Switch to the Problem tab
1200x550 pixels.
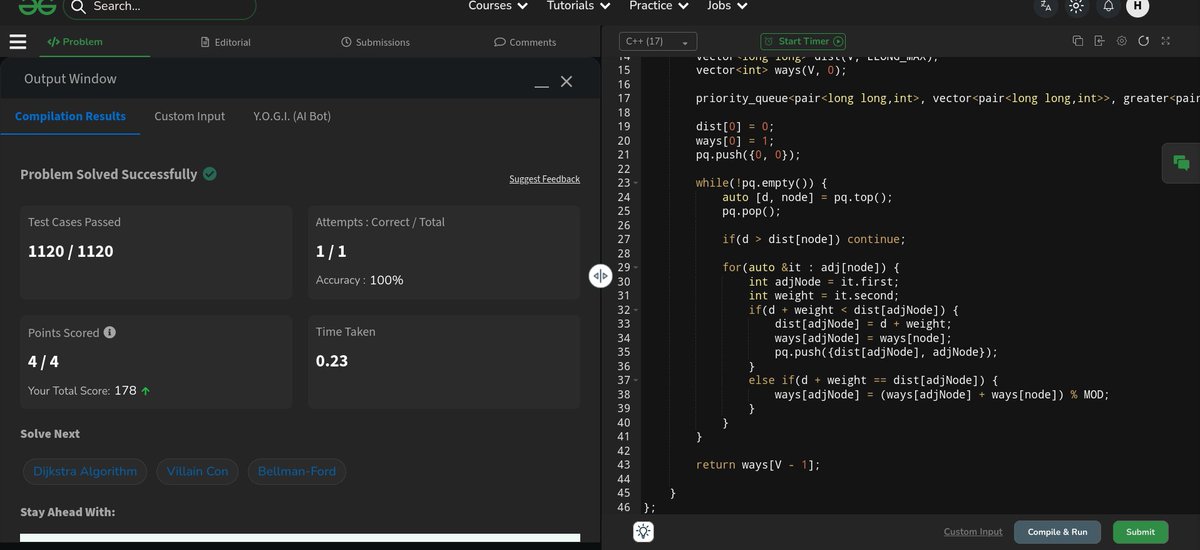point(75,42)
